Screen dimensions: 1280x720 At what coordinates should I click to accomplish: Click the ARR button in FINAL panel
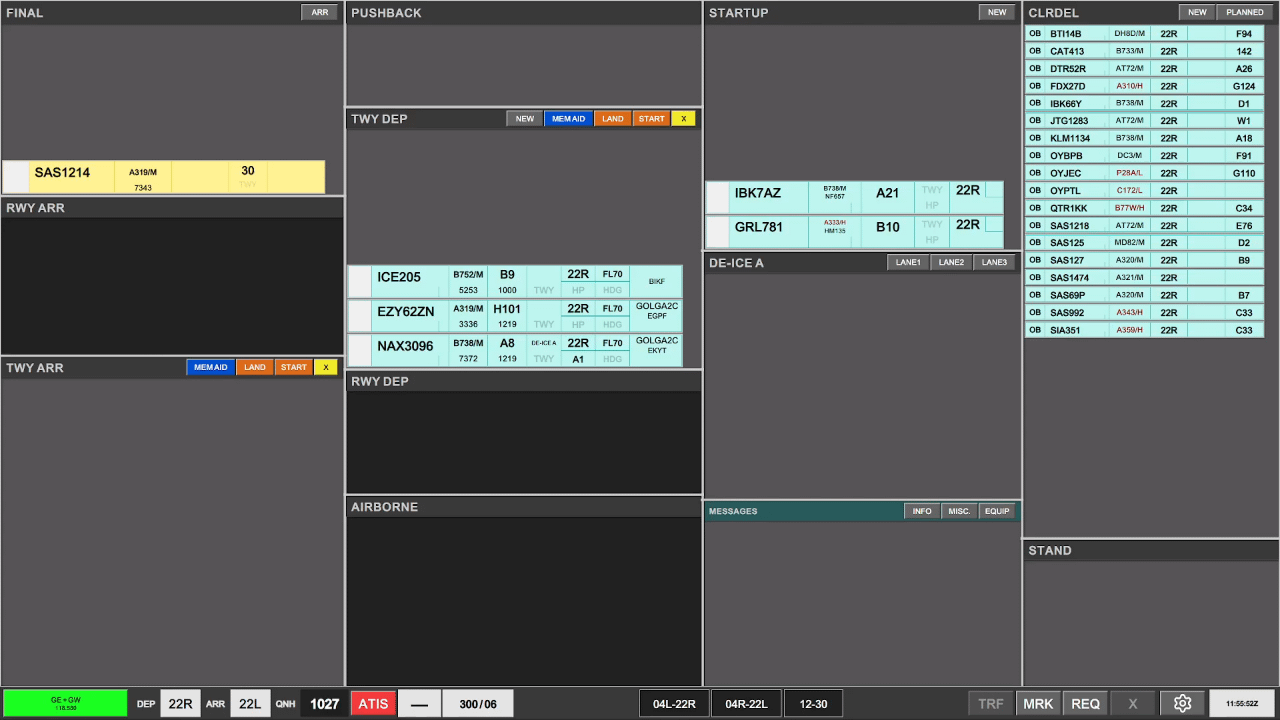click(320, 13)
